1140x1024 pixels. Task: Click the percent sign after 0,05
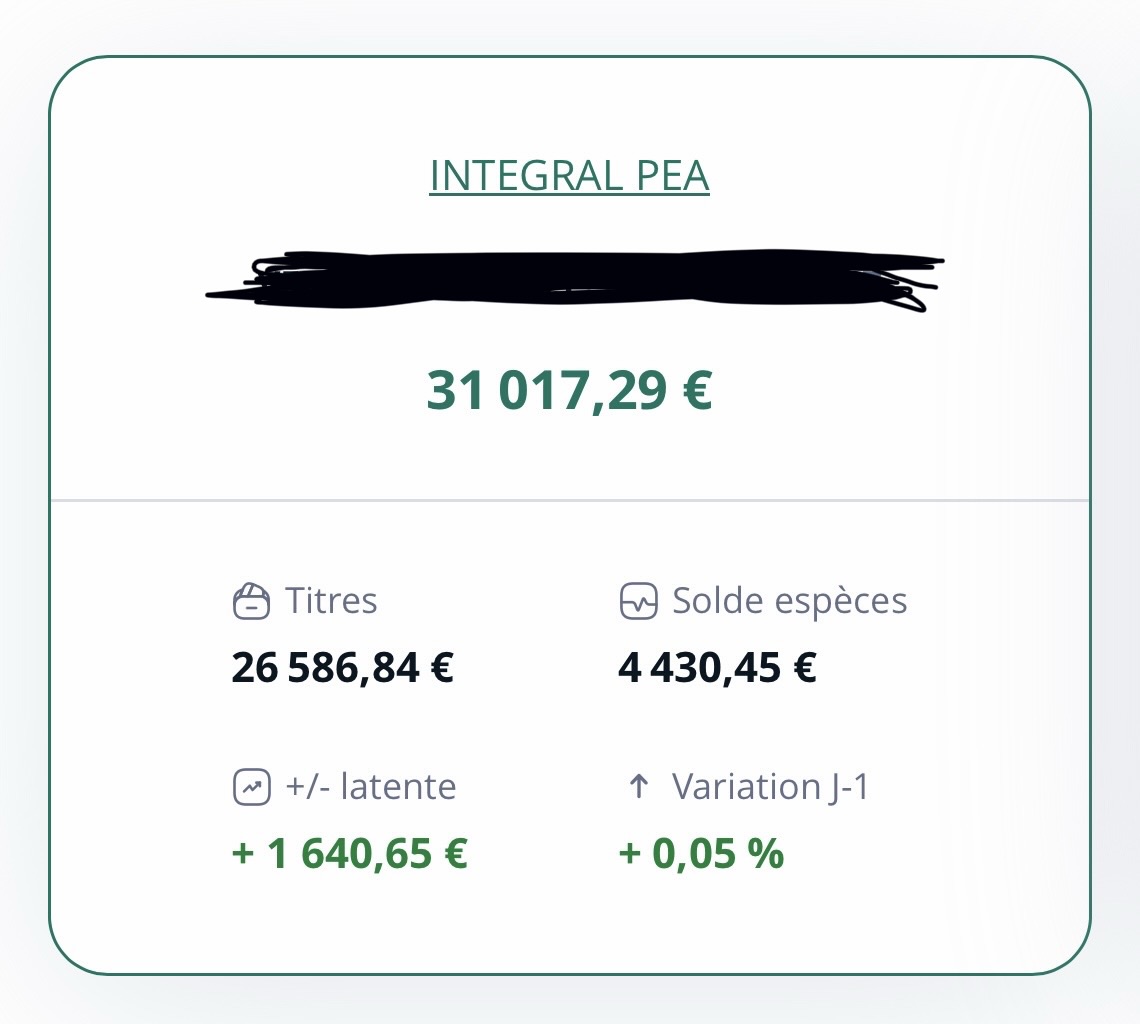(x=768, y=855)
